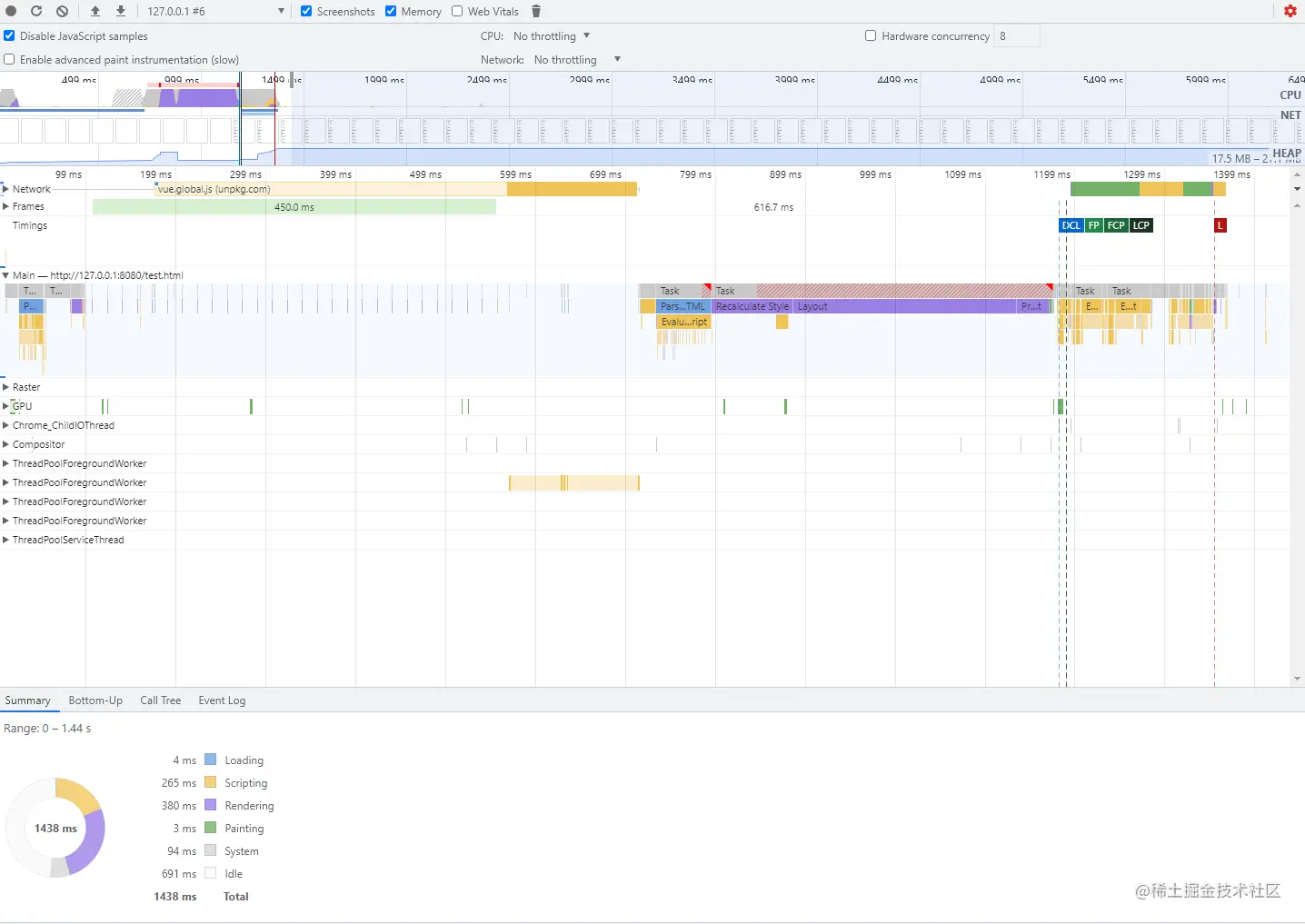This screenshot has width=1305, height=924.
Task: Click the FP timing marker
Action: 1094,225
